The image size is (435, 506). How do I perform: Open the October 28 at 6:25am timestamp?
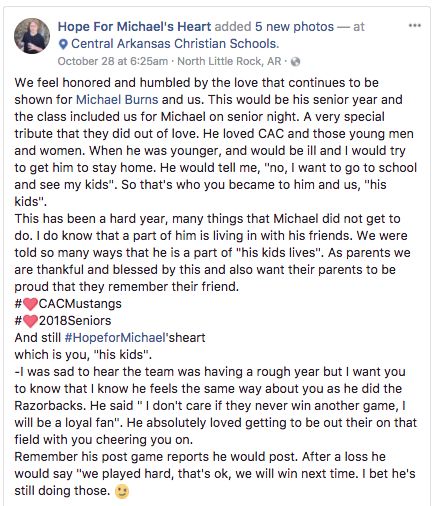113,61
